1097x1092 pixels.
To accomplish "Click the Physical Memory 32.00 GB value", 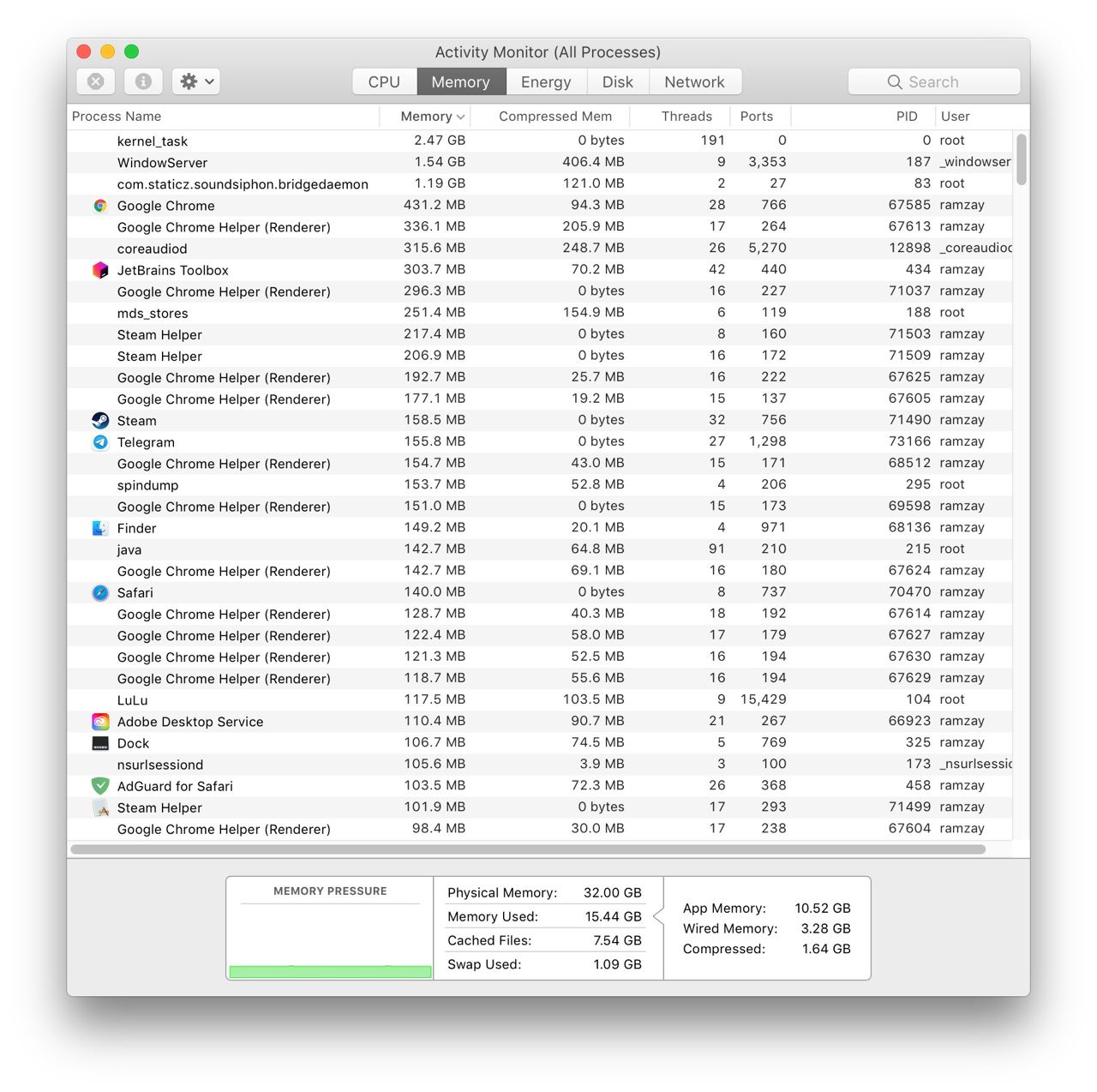I will pos(613,892).
